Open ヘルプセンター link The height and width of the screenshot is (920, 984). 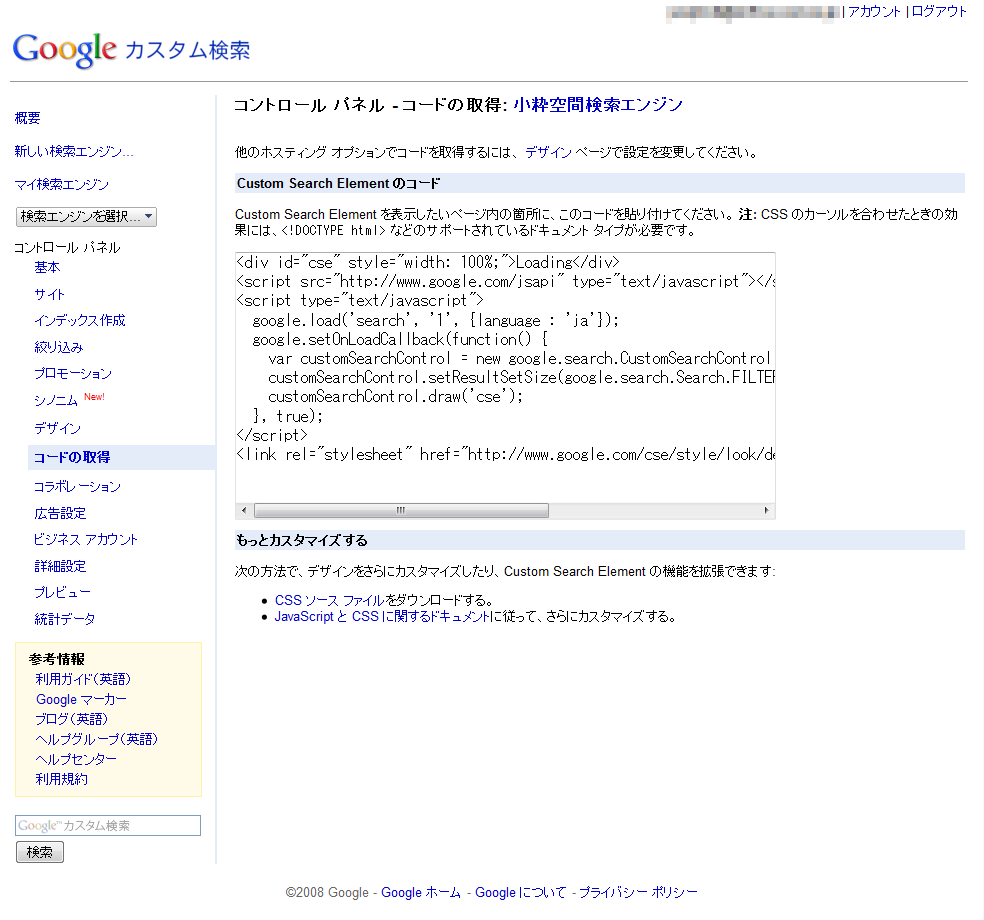[76, 759]
